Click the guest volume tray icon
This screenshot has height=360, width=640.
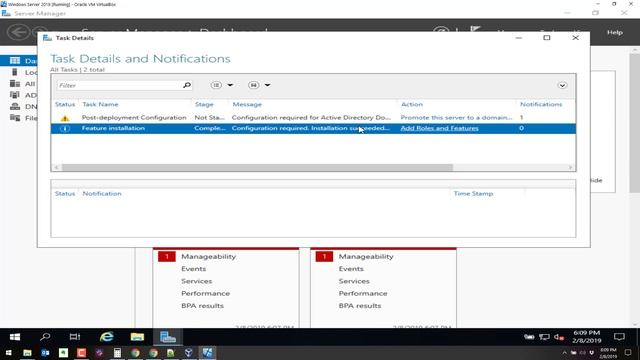click(x=559, y=337)
